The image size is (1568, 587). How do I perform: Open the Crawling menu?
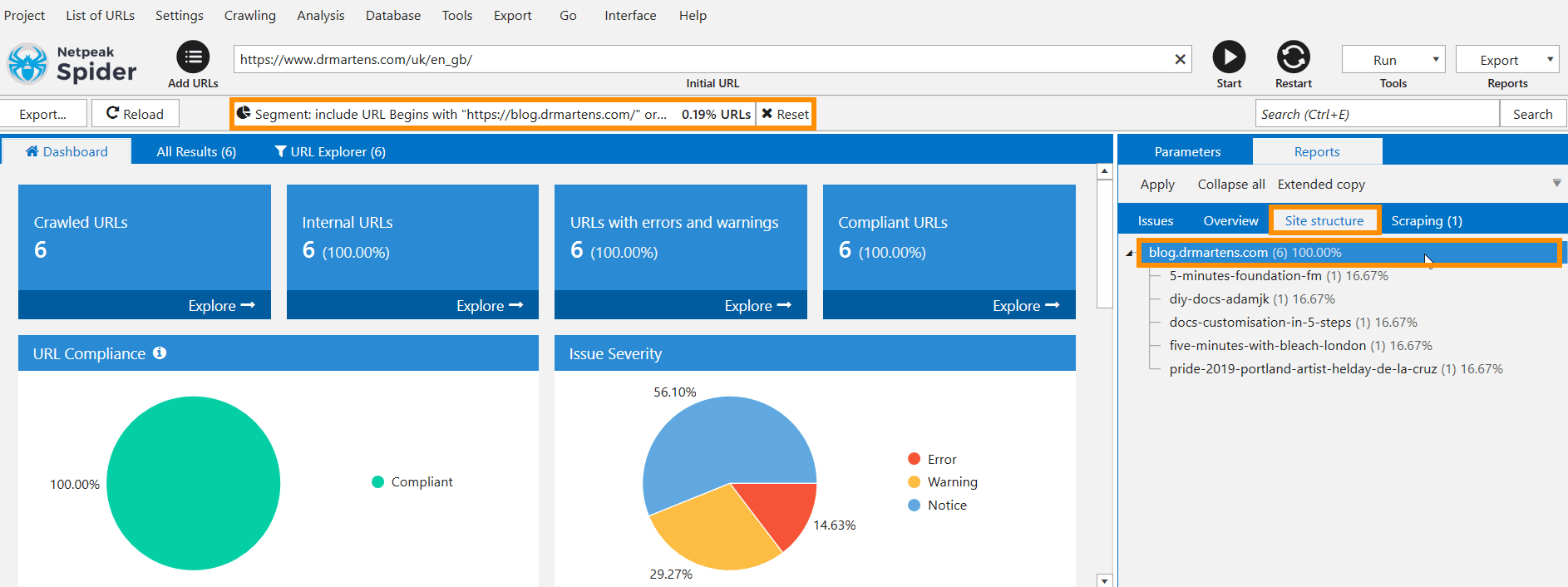pos(250,15)
